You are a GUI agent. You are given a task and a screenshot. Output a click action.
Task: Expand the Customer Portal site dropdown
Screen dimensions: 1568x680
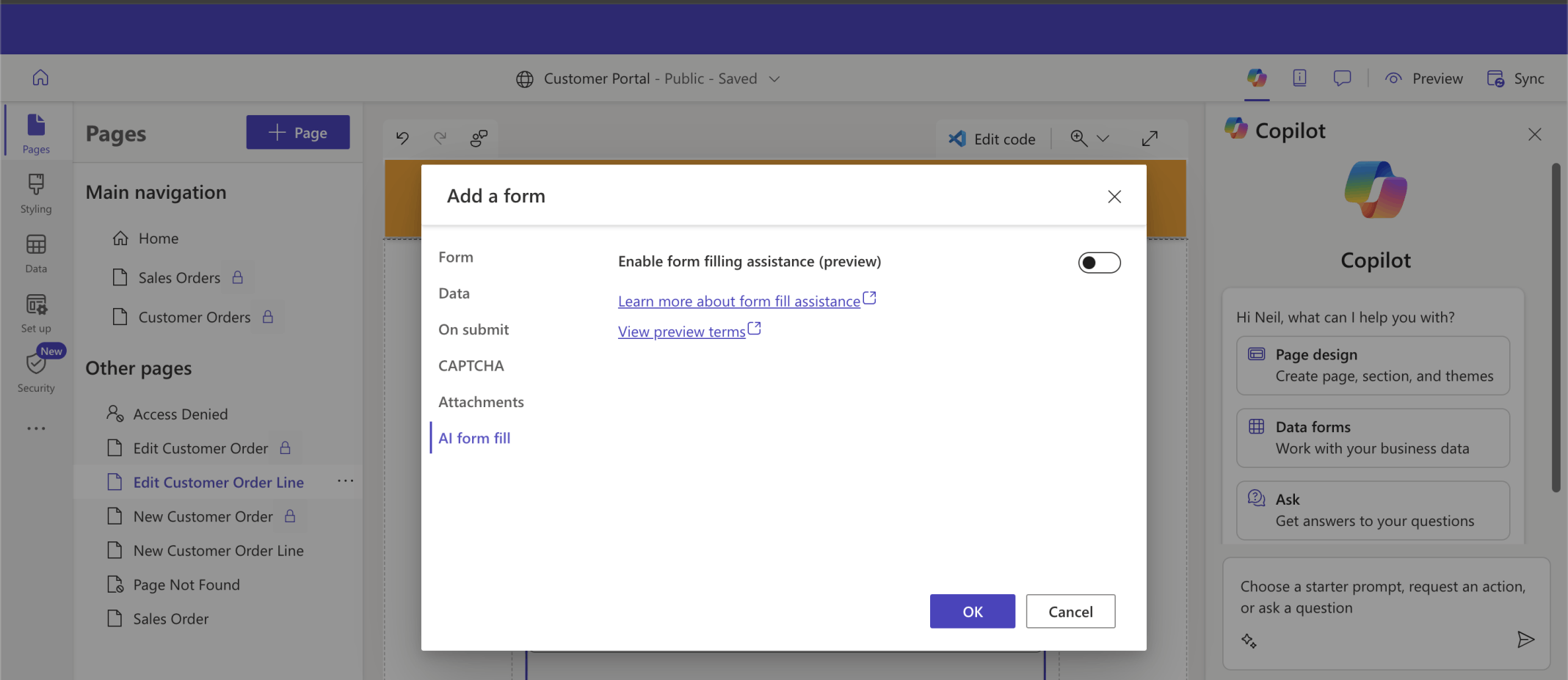pos(774,78)
